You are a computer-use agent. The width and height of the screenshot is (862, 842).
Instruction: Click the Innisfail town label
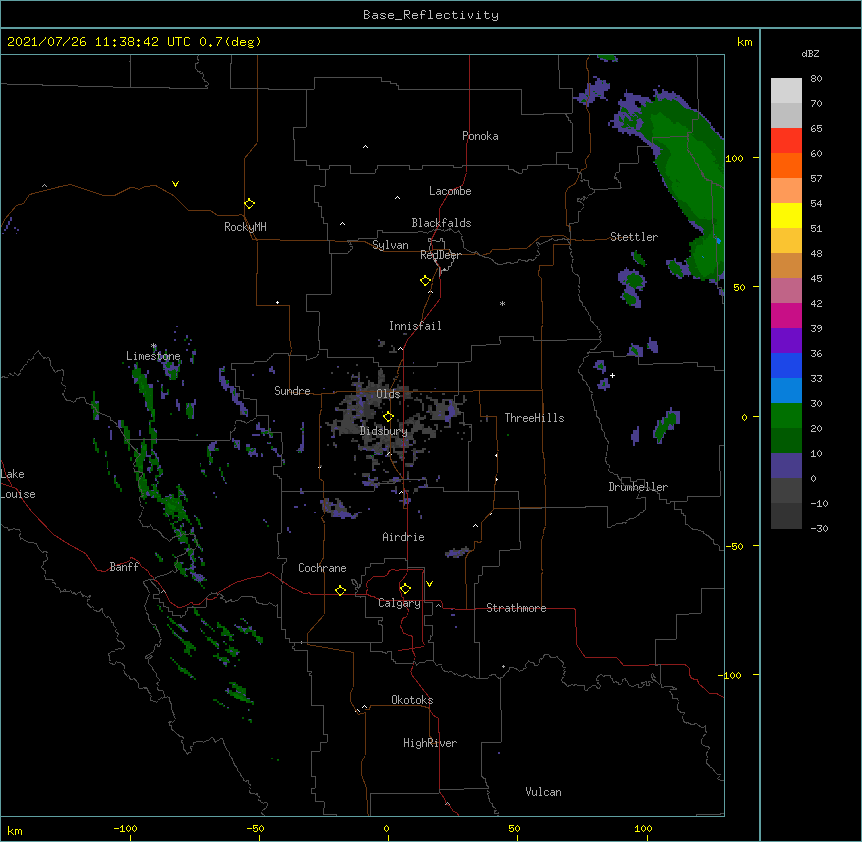point(415,326)
